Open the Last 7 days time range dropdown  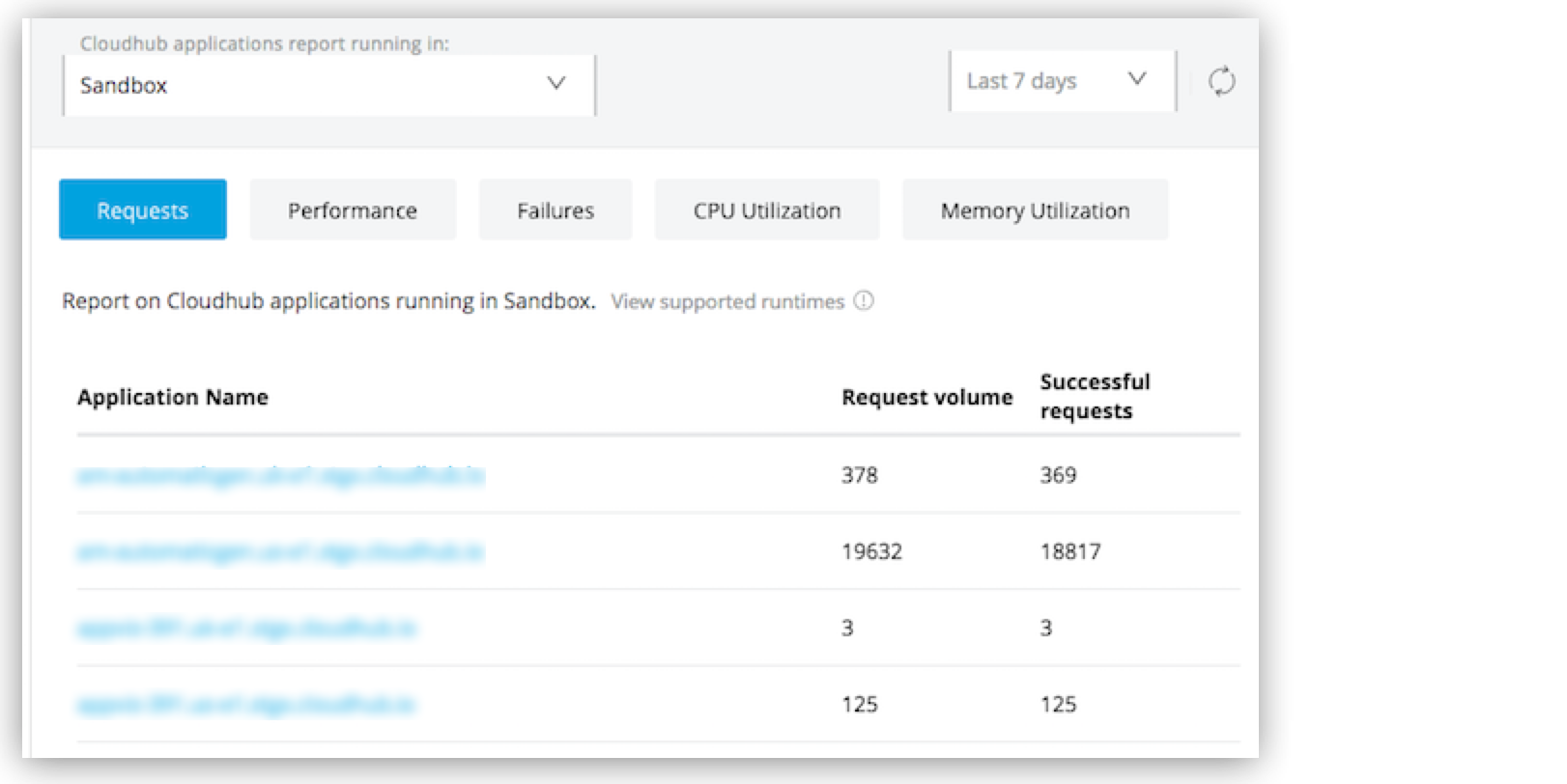click(x=1061, y=81)
